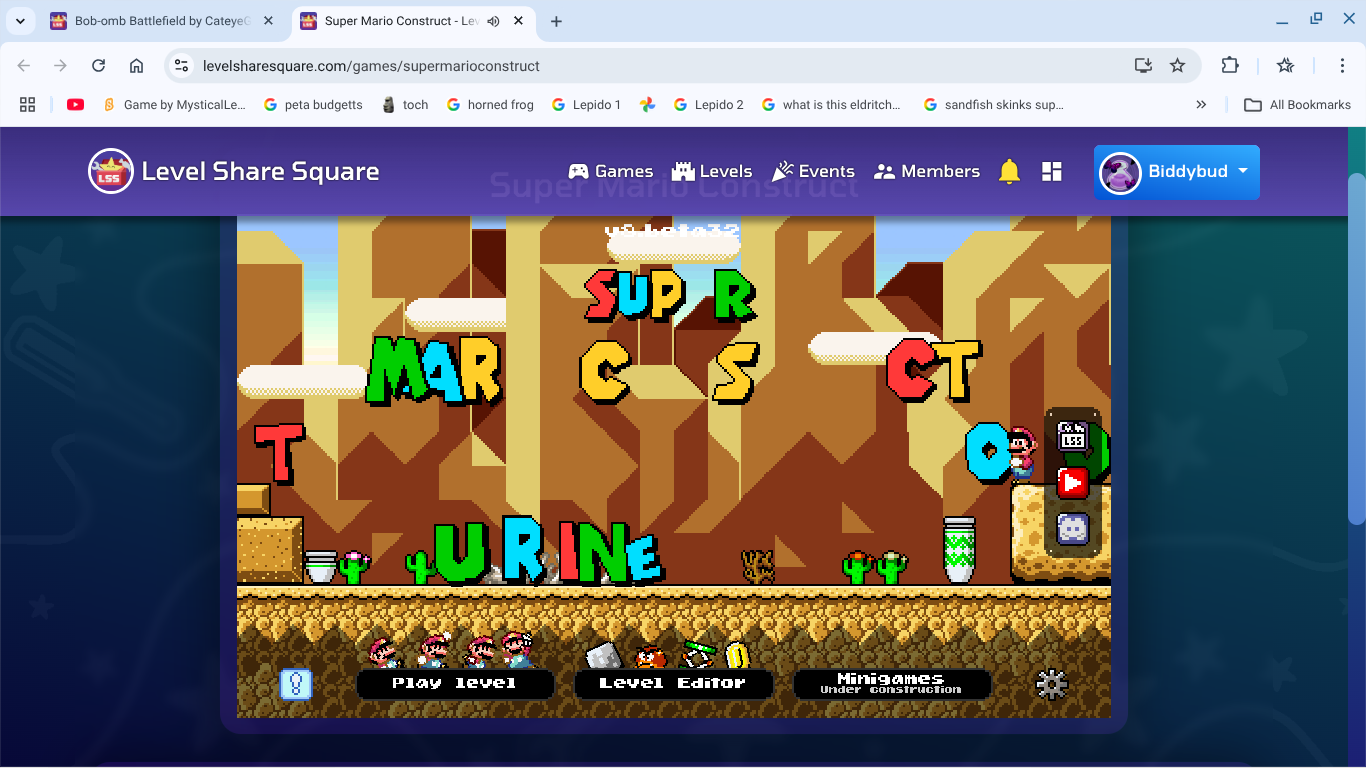
Task: Click Mario holding the letter O
Action: click(x=1021, y=455)
